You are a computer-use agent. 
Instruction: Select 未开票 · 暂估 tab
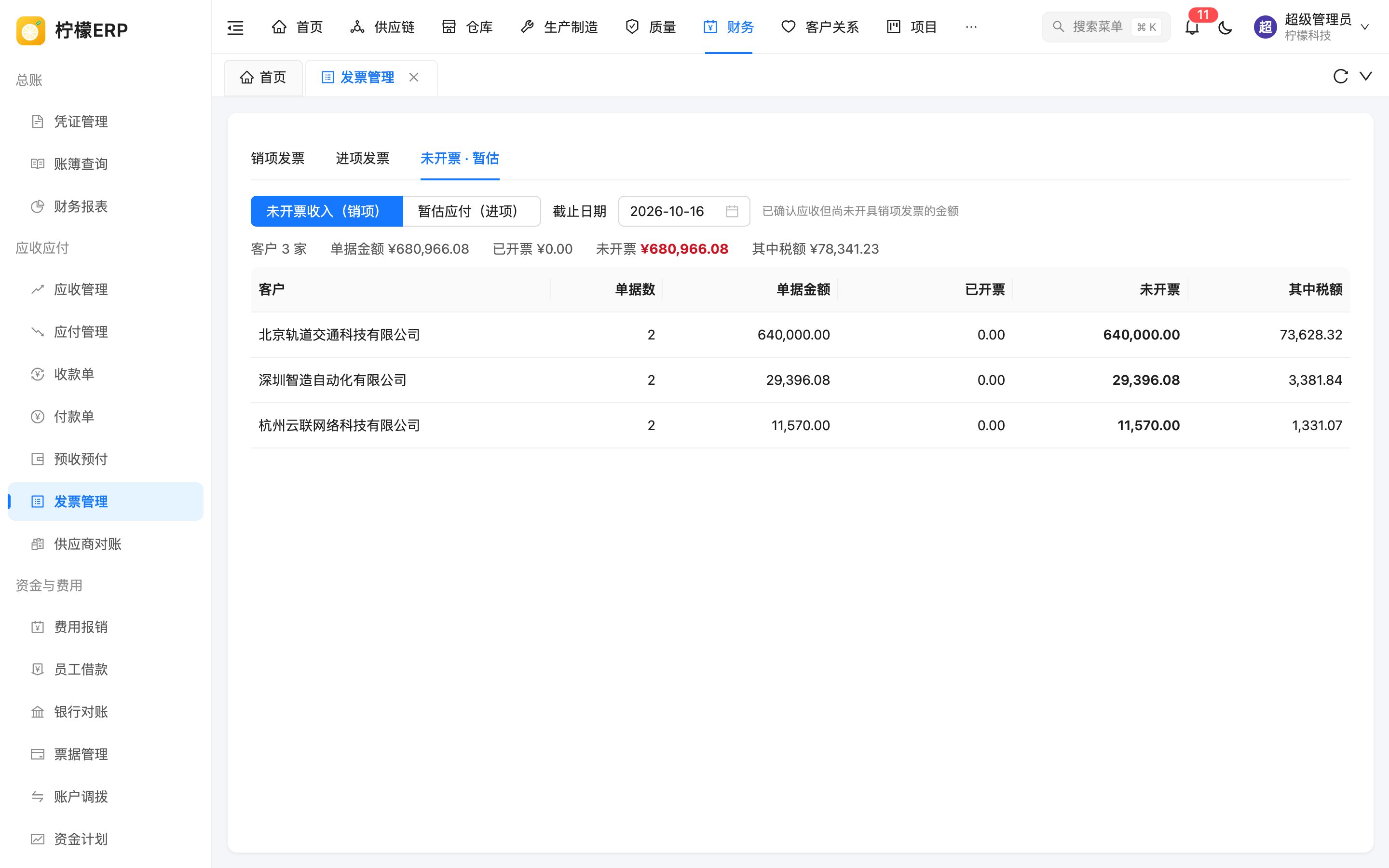click(460, 159)
